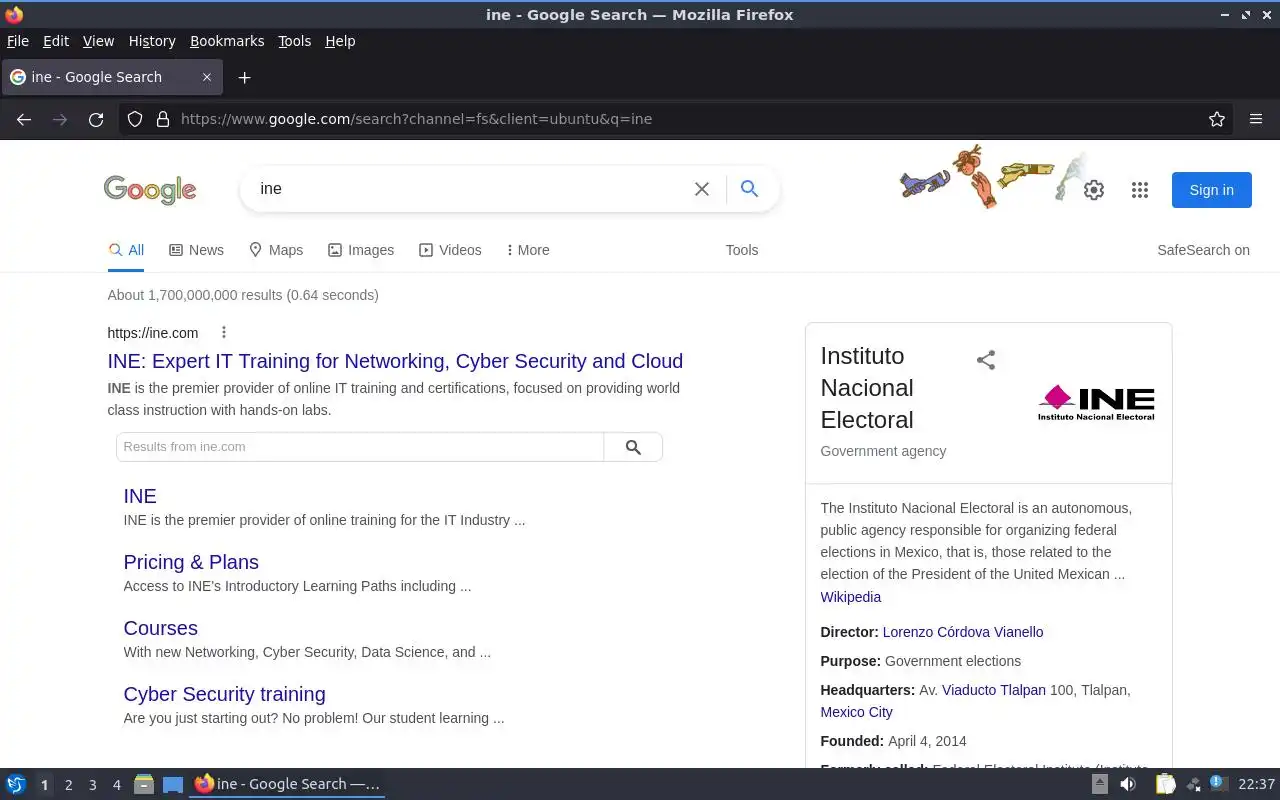1280x800 pixels.
Task: Open the View menu
Action: pos(98,41)
